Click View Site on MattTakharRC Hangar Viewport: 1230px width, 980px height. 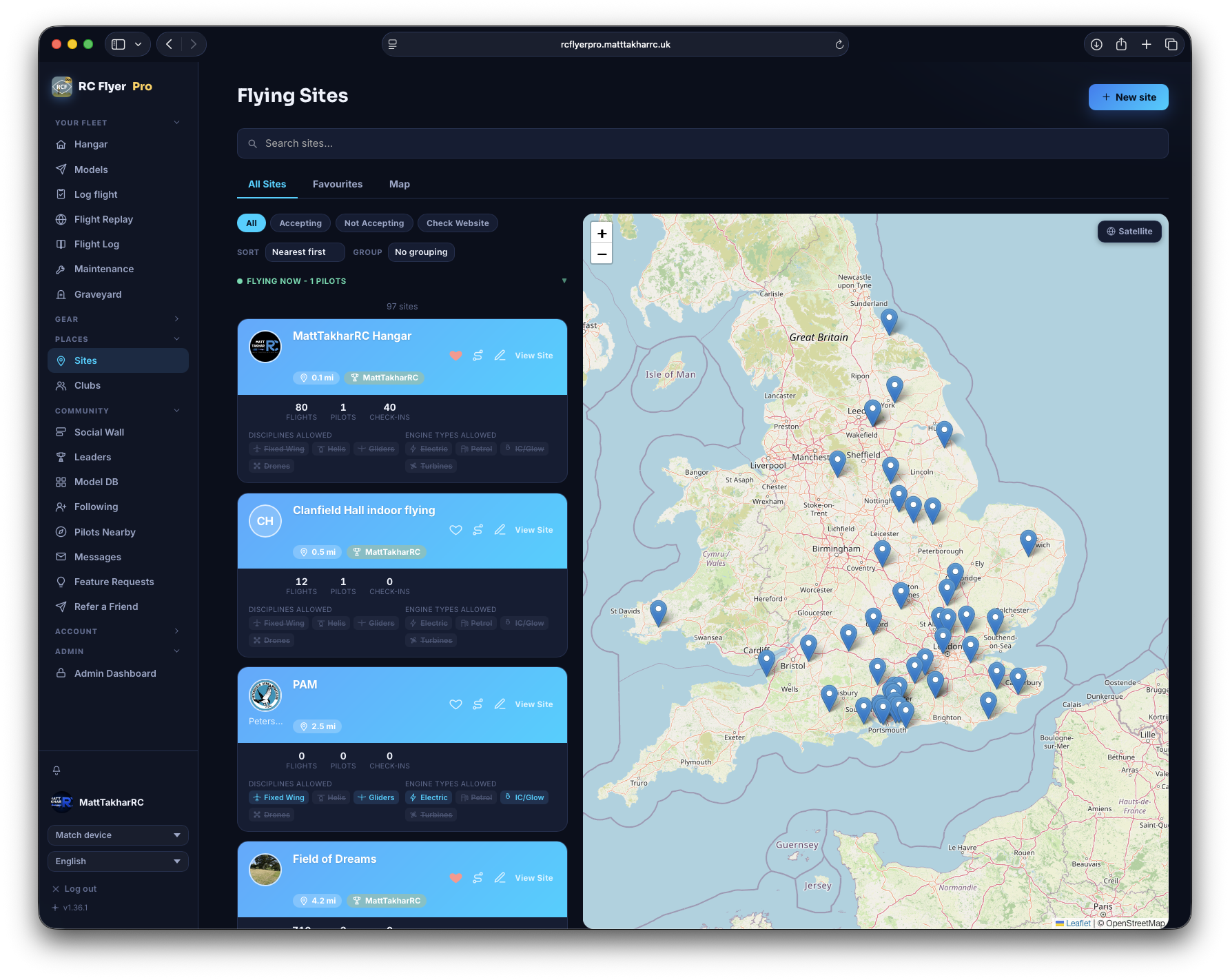coord(534,356)
